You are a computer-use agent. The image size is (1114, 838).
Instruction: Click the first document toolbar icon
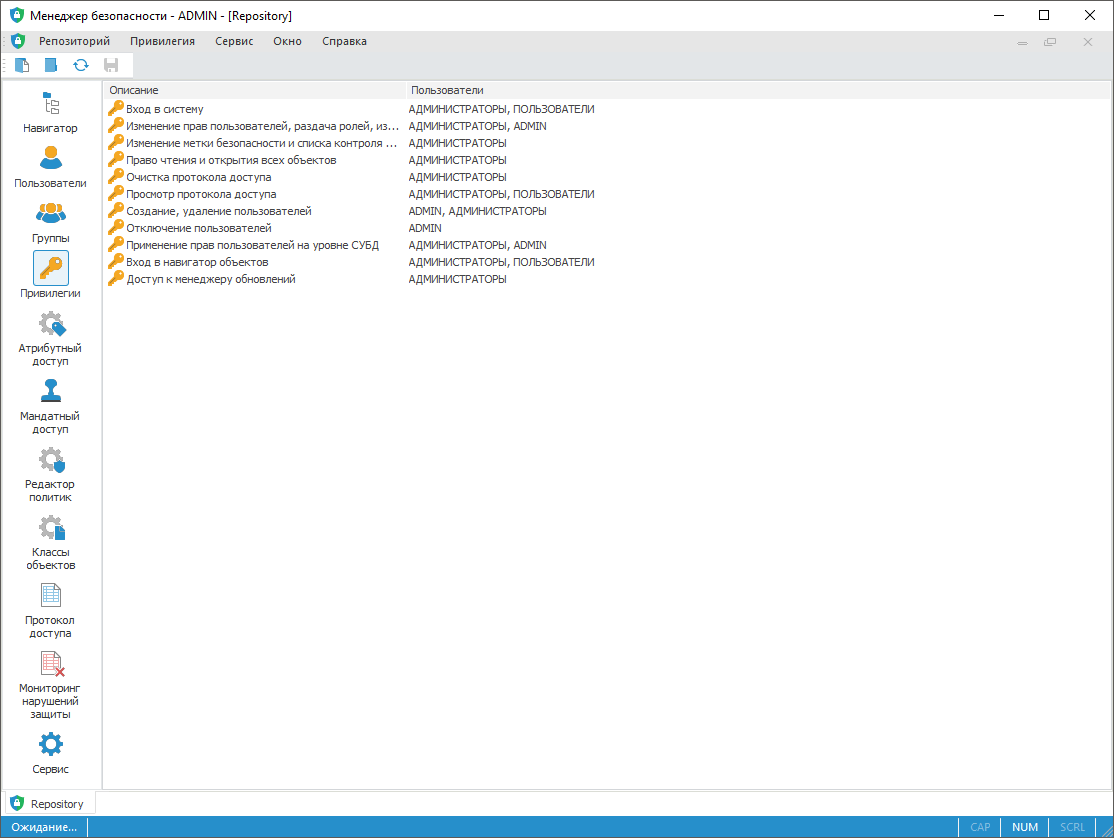coord(22,65)
